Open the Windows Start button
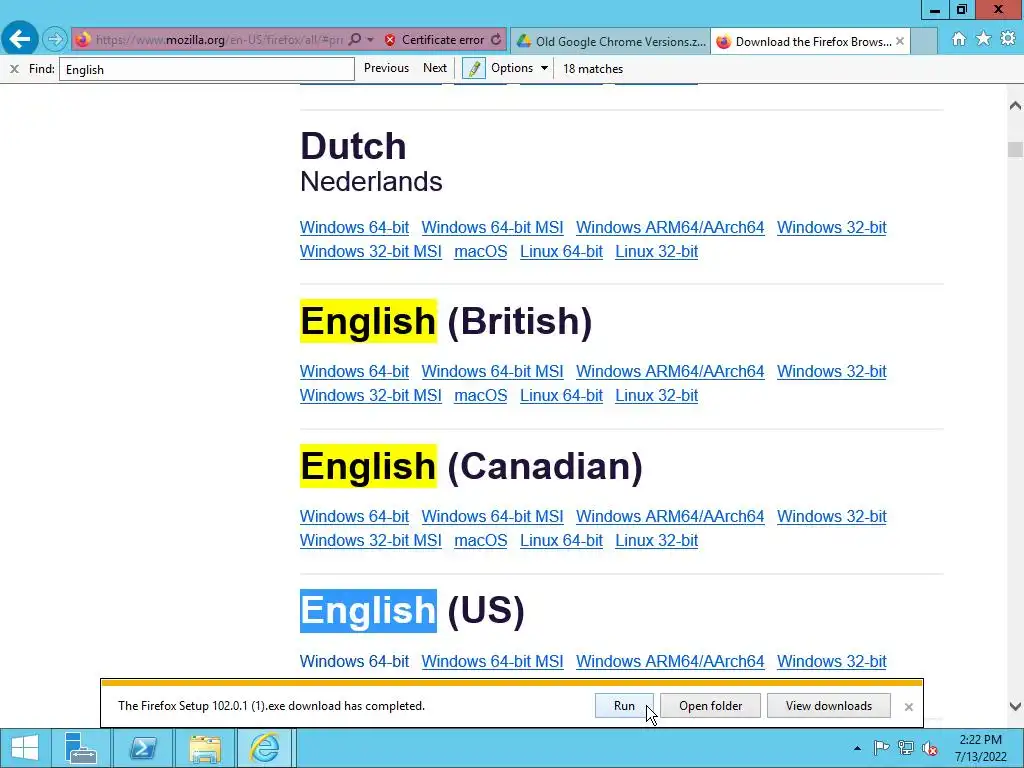The image size is (1024, 768). tap(25, 748)
